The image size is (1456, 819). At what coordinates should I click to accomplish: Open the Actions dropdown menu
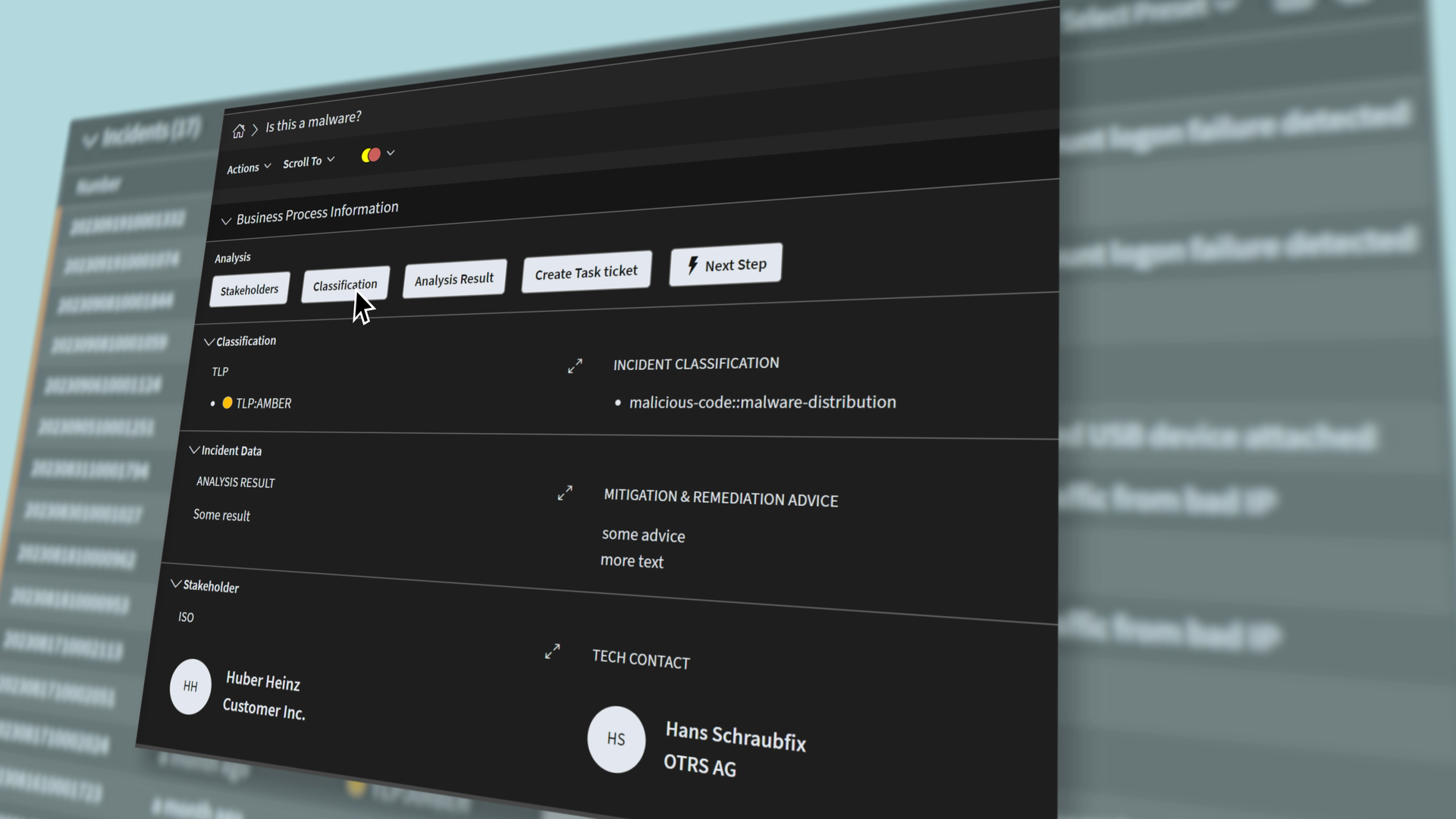249,168
